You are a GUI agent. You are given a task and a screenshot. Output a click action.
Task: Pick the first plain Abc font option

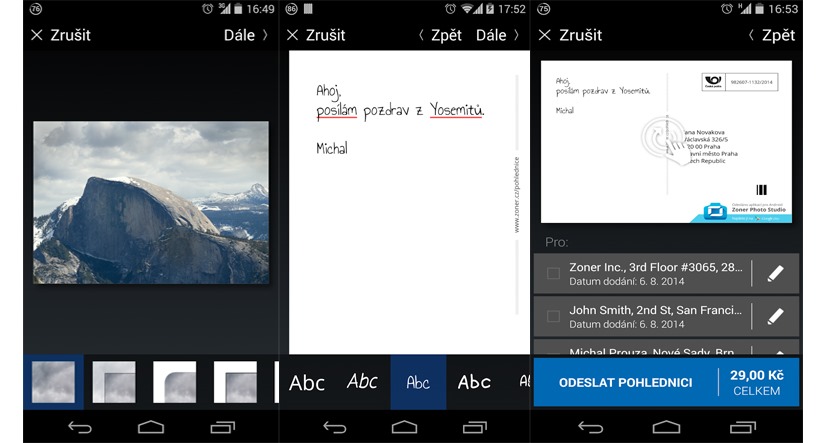(x=306, y=382)
